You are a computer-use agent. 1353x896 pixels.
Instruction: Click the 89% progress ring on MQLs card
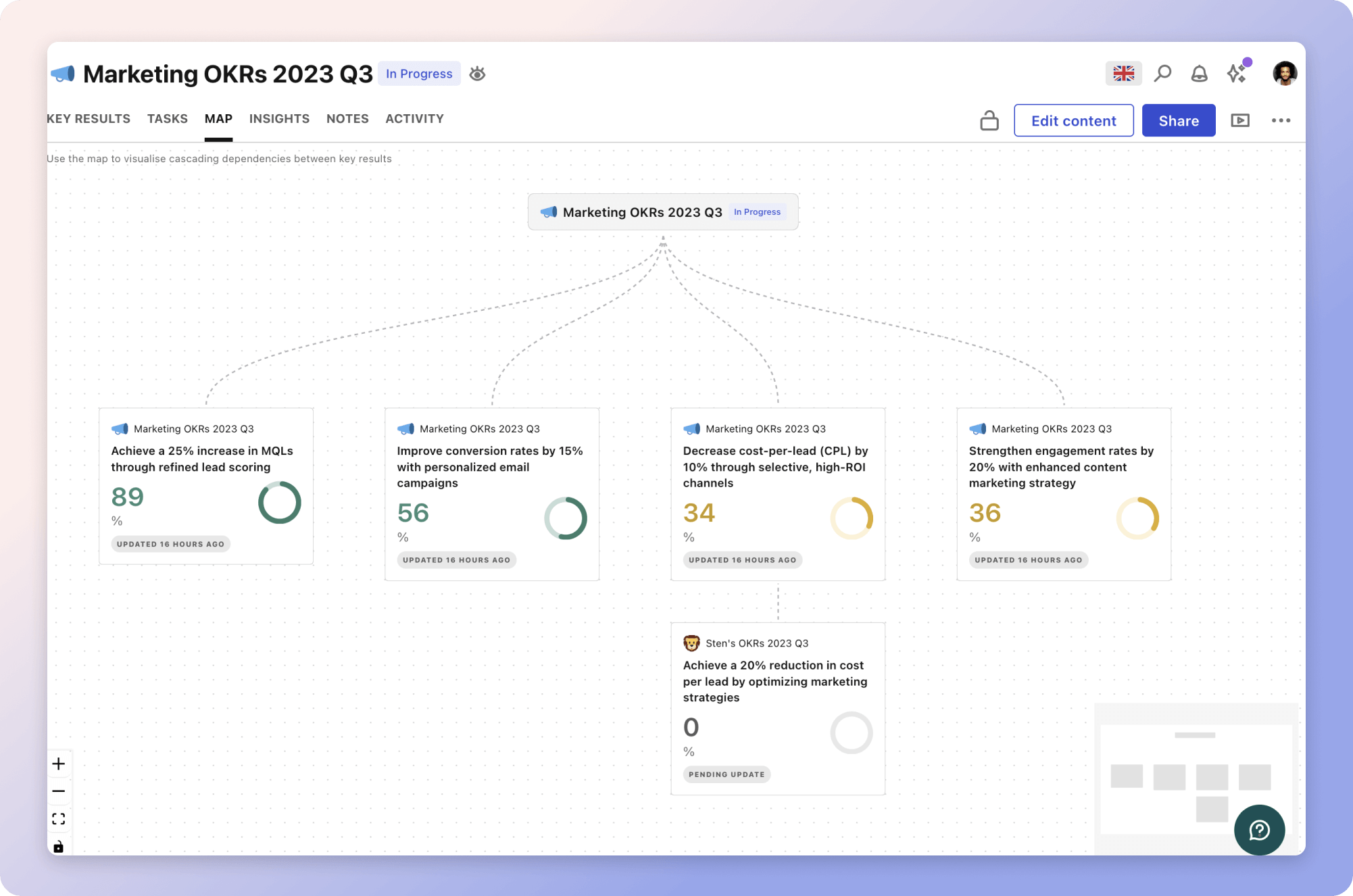coord(279,502)
